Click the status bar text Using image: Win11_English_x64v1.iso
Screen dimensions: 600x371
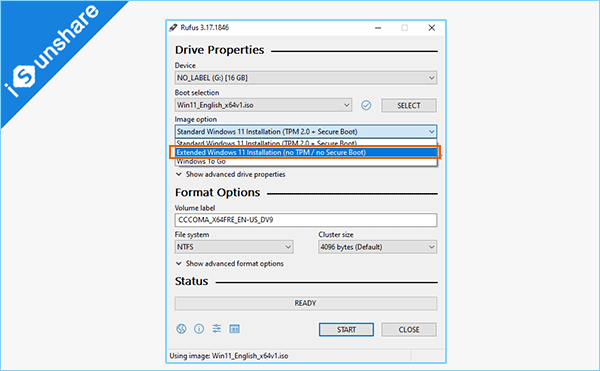(x=229, y=356)
